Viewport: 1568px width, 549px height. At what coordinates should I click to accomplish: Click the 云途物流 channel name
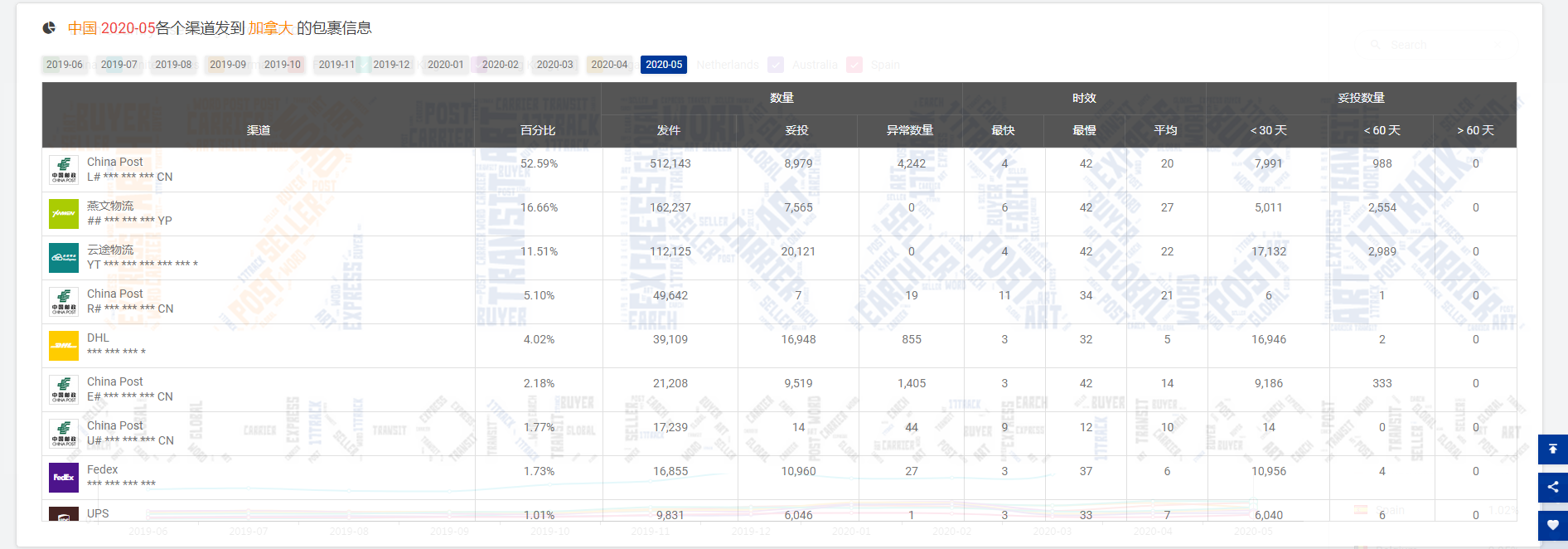[110, 250]
